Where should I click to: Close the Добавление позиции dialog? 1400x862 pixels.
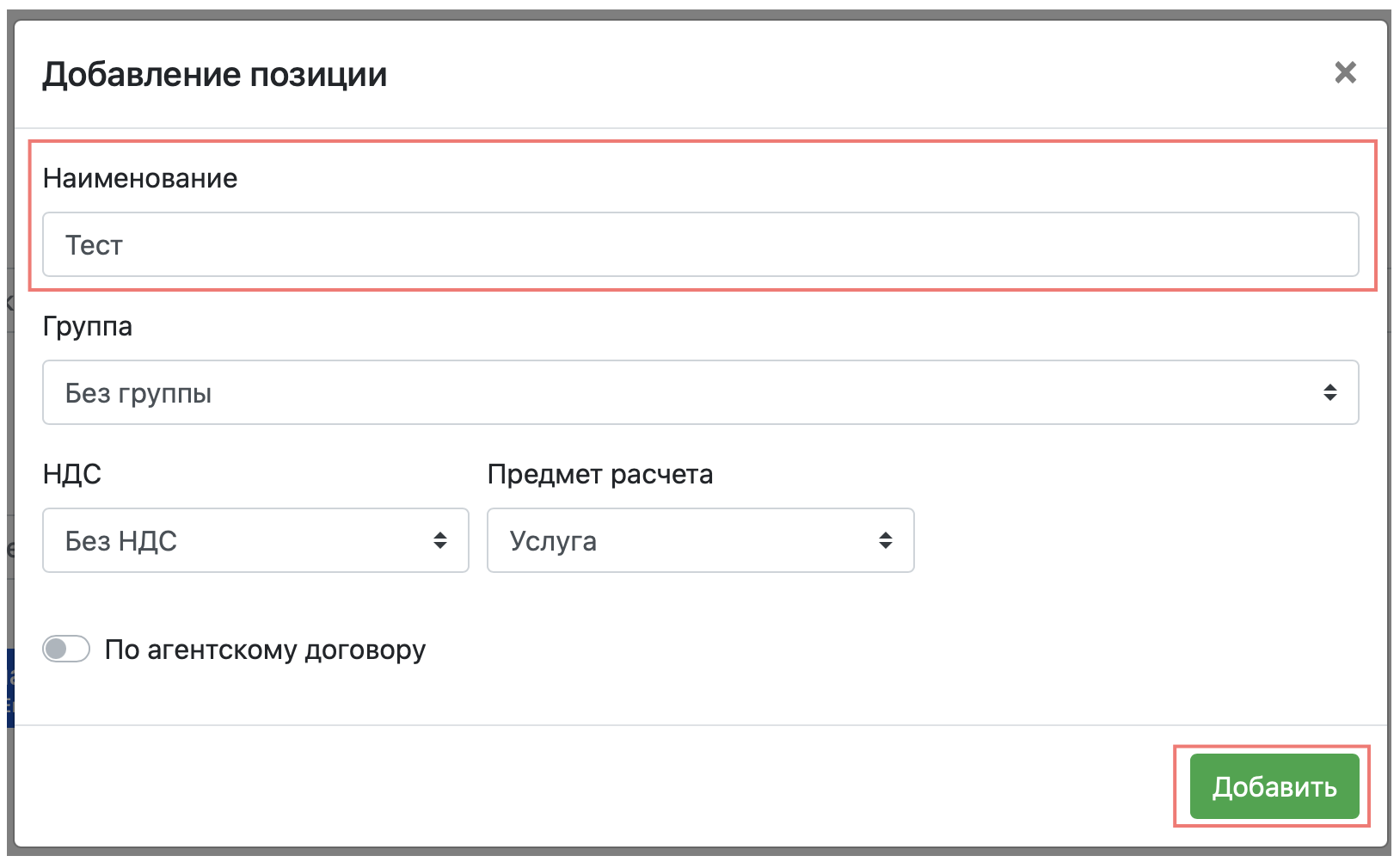1345,73
